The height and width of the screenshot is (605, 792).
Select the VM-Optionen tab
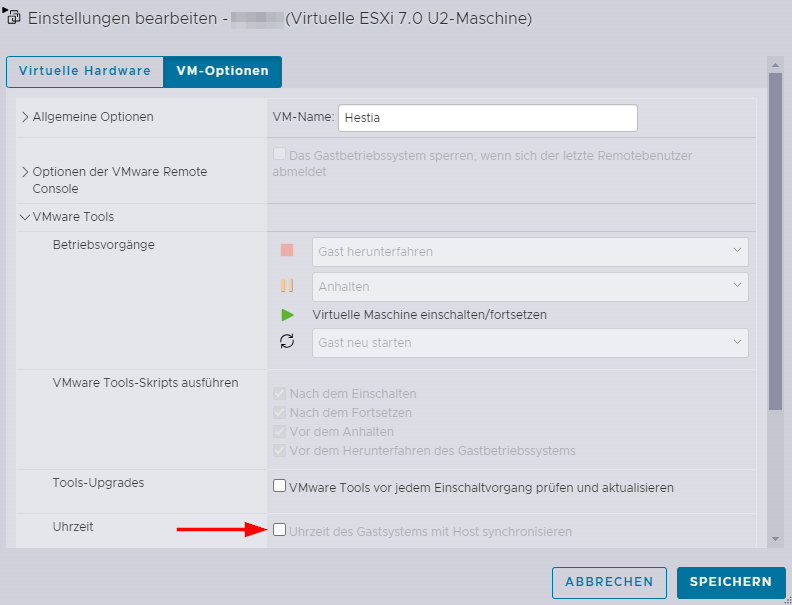pyautogui.click(x=222, y=71)
